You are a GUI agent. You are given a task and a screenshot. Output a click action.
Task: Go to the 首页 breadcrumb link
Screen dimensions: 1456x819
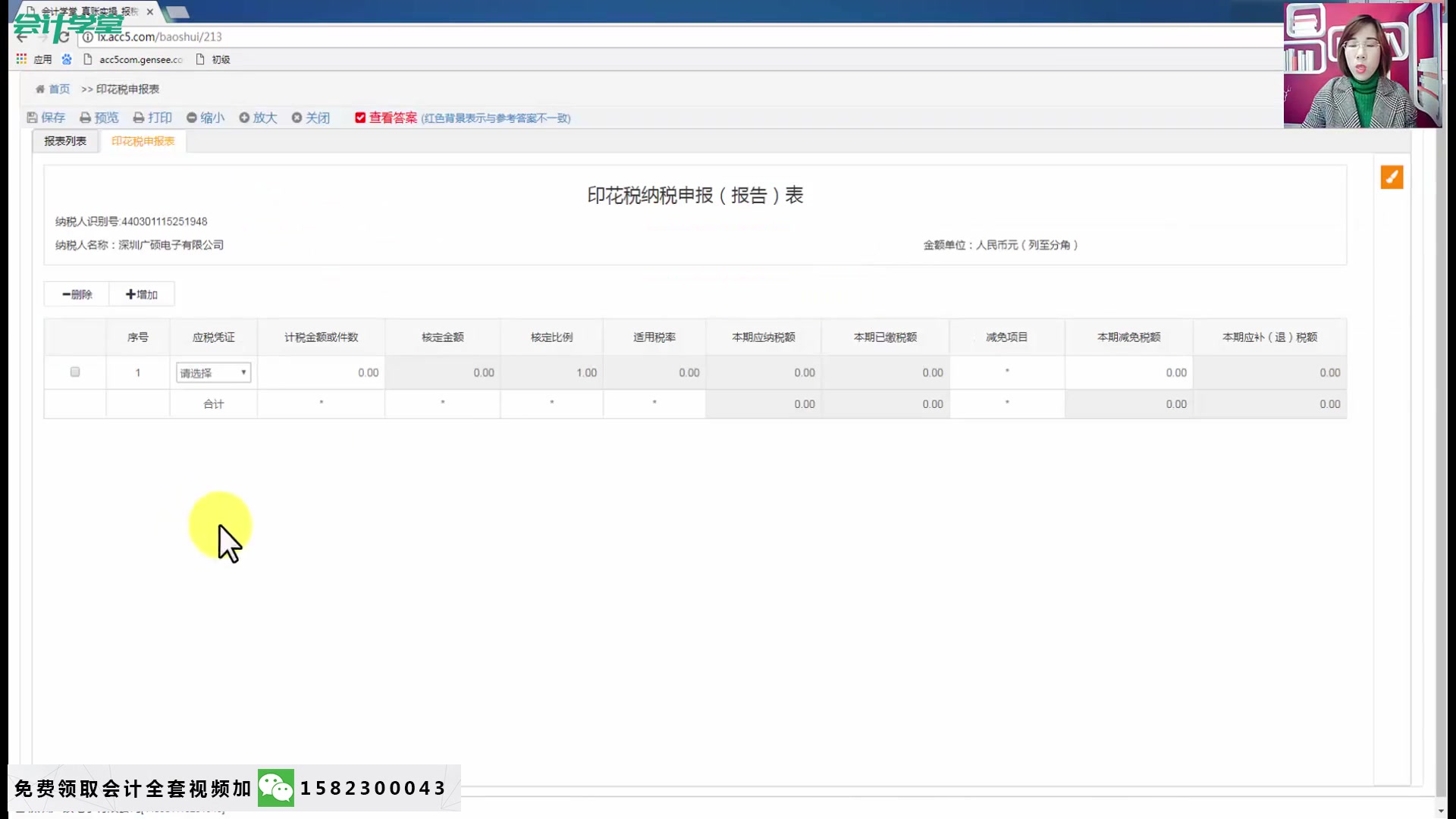point(58,89)
